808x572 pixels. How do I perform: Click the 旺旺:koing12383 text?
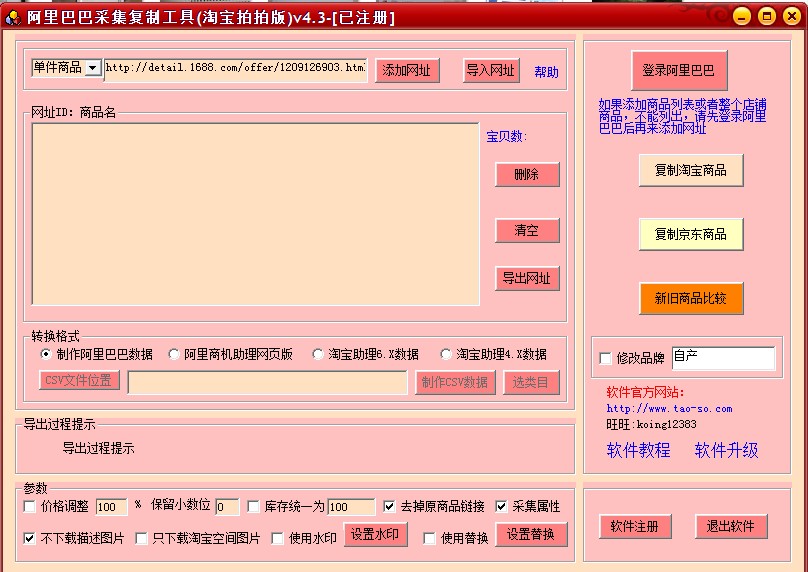click(x=651, y=425)
